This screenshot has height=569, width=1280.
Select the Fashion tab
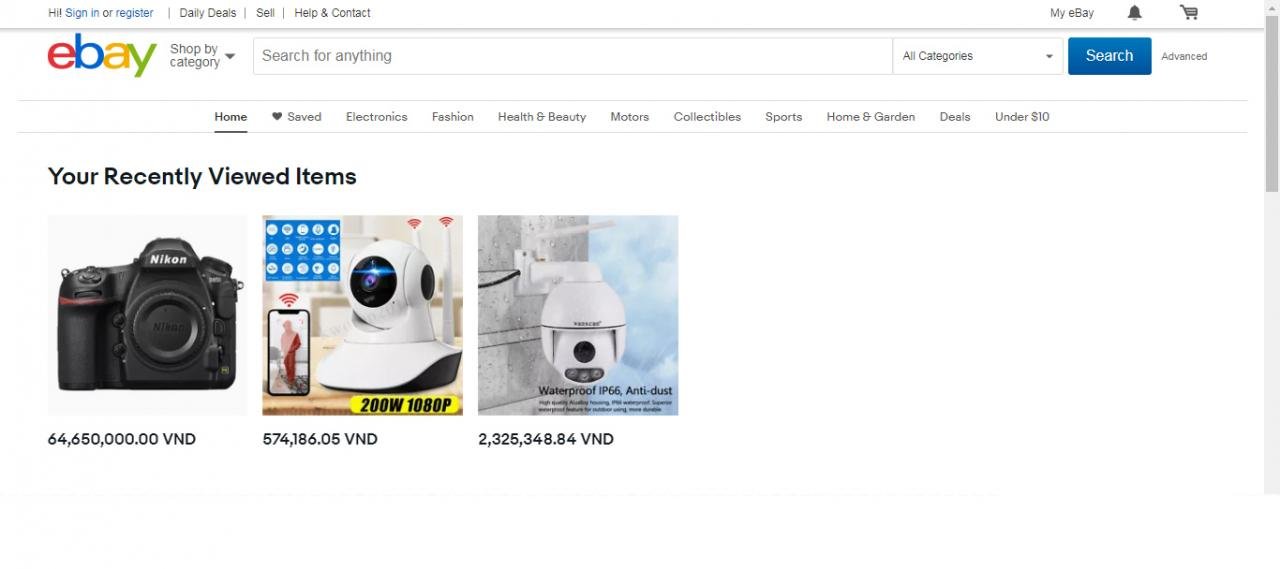pyautogui.click(x=453, y=117)
